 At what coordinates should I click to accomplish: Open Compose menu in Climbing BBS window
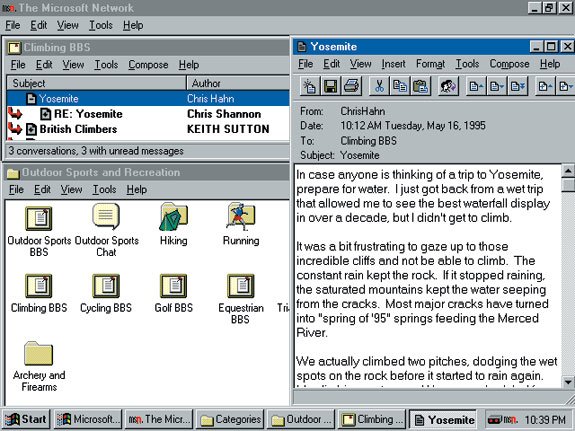148,65
